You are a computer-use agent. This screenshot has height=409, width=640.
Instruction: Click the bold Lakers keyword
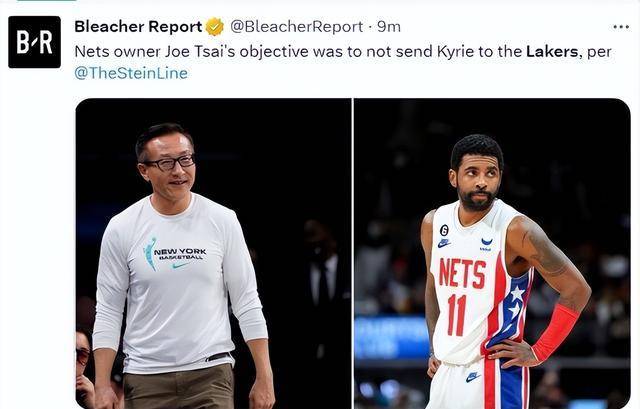[x=552, y=51]
